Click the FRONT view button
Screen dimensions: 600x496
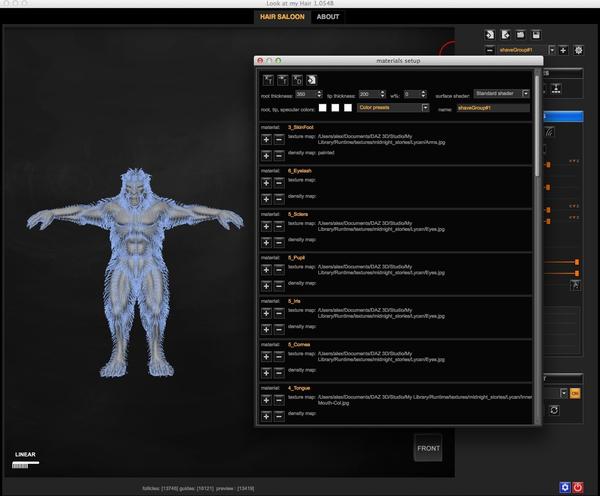[428, 448]
